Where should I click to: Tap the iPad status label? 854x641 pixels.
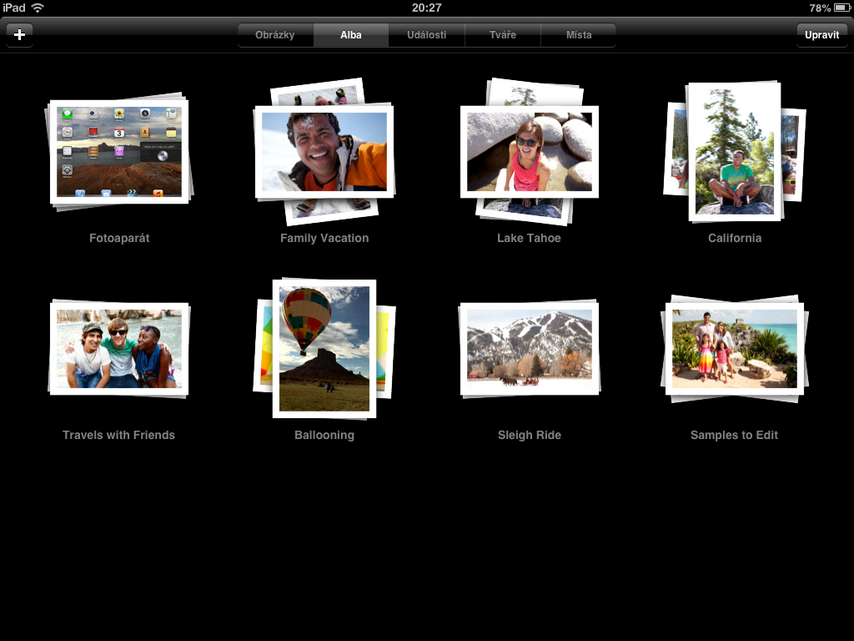(x=13, y=7)
